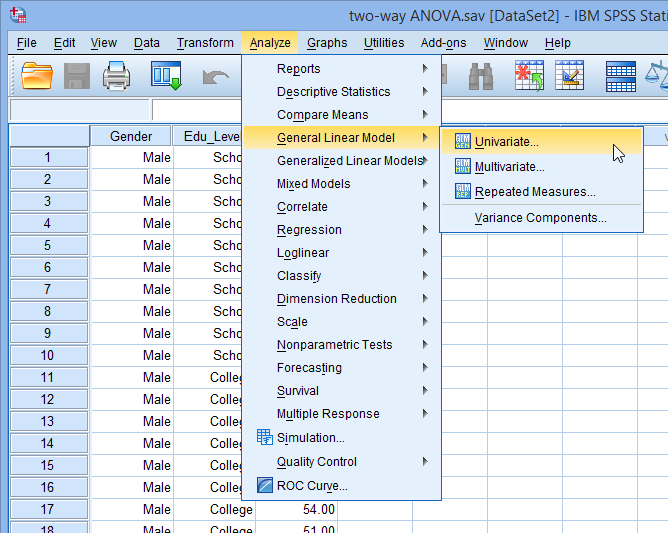This screenshot has height=533, width=668.
Task: Expand the Compare Means submenu
Action: tap(323, 115)
